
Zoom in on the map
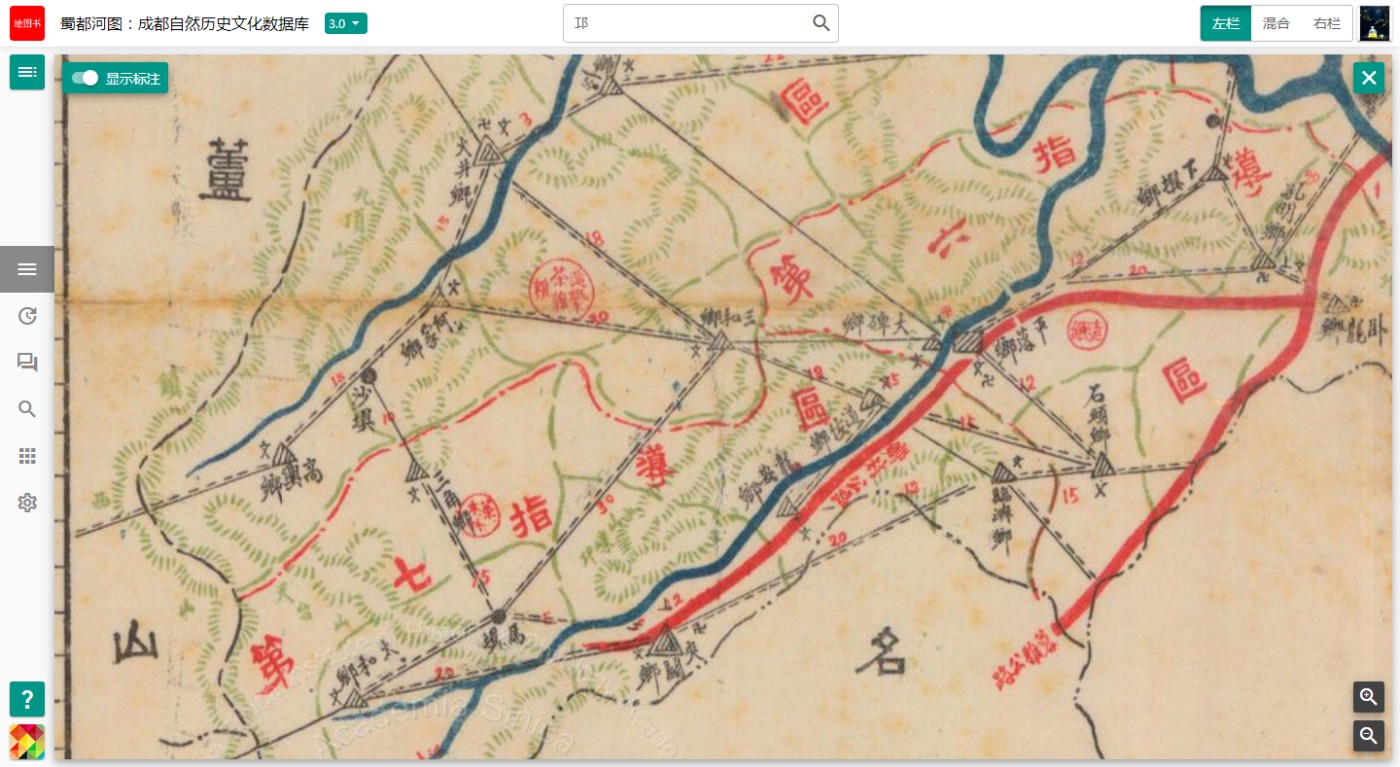coord(1369,697)
